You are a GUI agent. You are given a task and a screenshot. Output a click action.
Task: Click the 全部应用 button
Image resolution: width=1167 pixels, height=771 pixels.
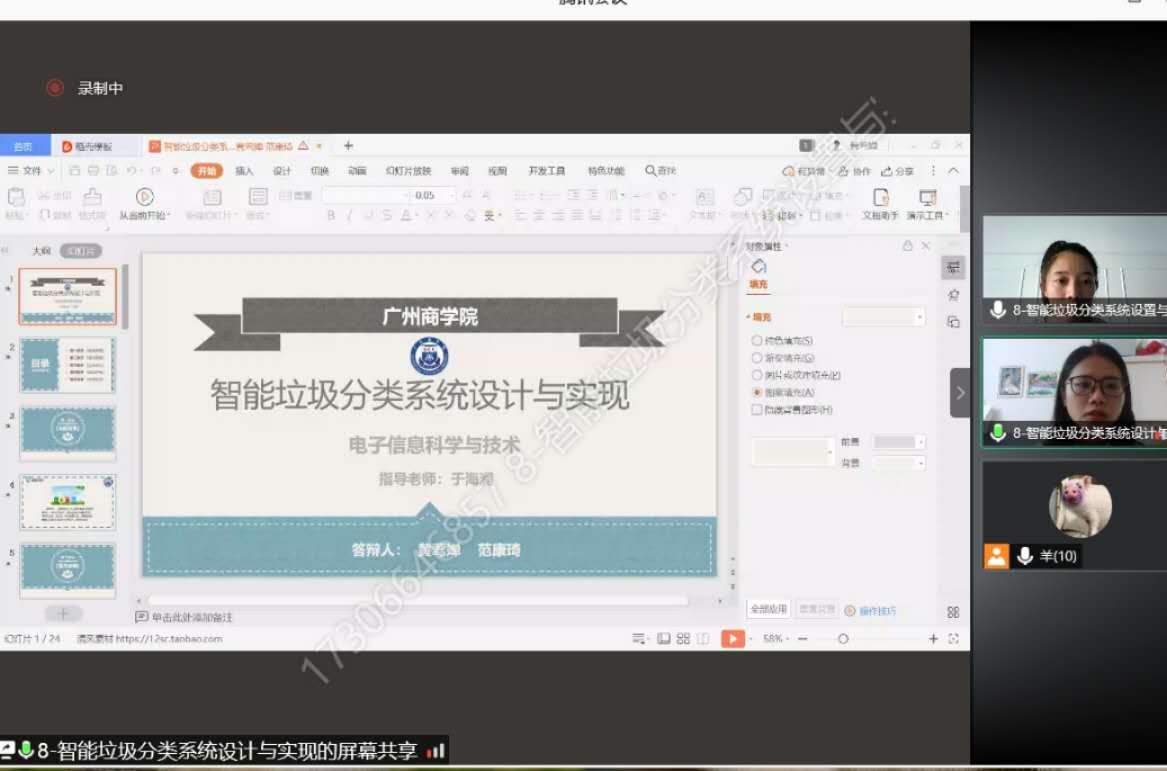coord(768,609)
